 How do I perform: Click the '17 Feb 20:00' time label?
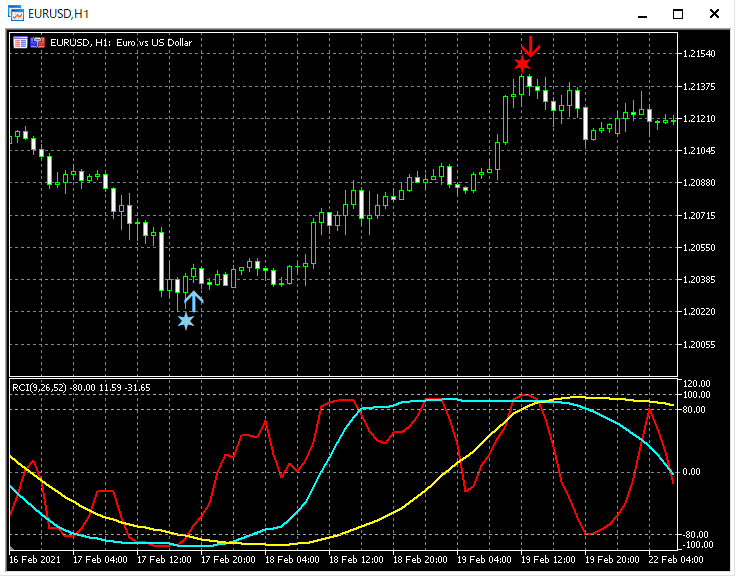click(228, 560)
